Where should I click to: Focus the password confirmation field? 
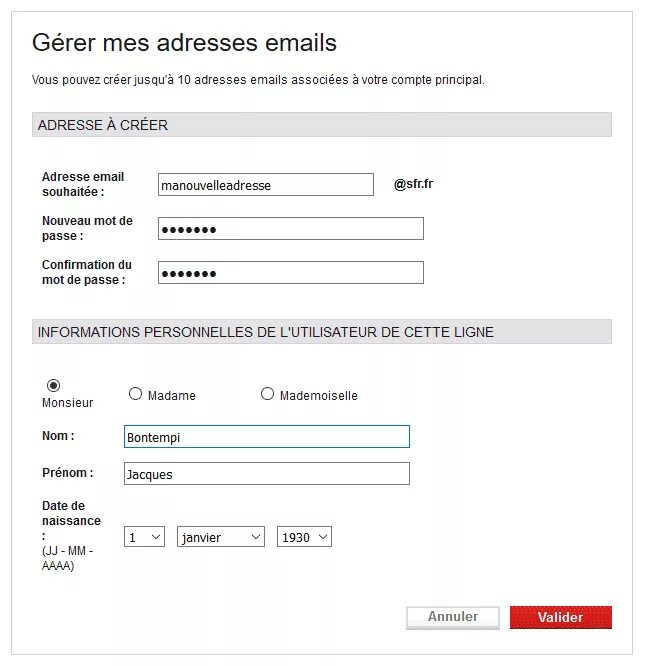290,273
